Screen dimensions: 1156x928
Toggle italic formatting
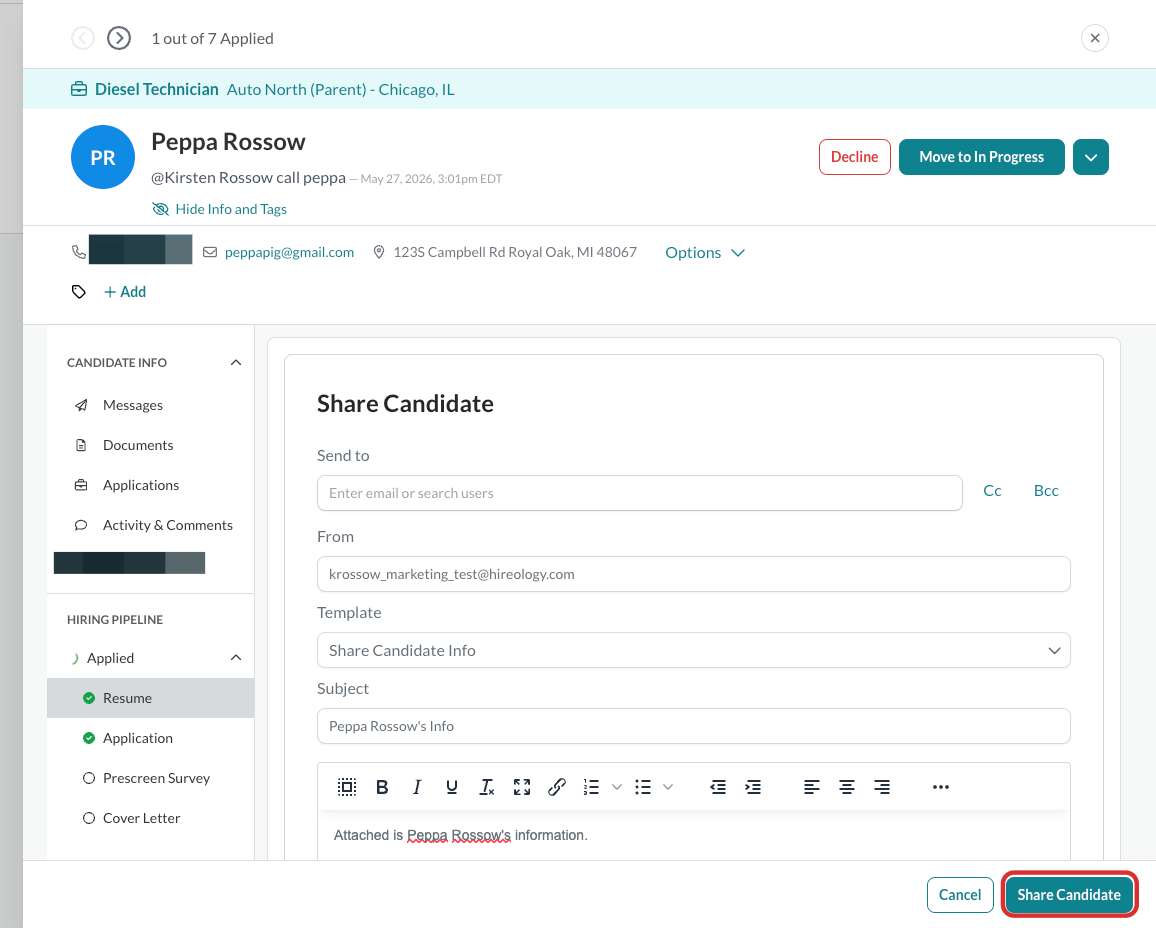(417, 787)
